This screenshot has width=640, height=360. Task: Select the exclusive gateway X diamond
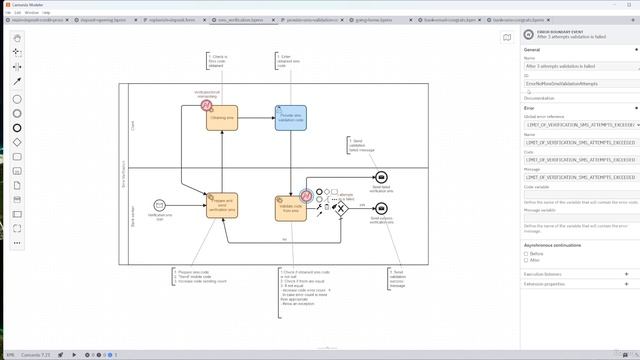341,209
